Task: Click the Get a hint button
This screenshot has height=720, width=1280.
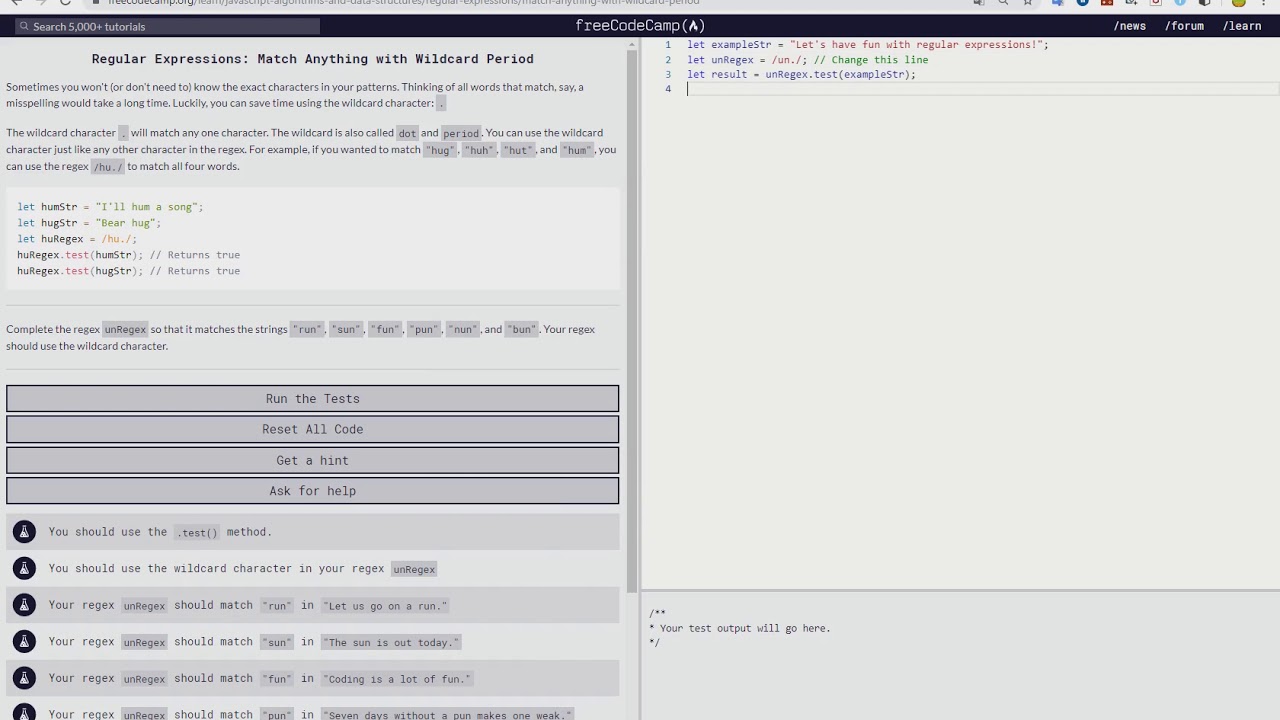Action: (x=312, y=460)
